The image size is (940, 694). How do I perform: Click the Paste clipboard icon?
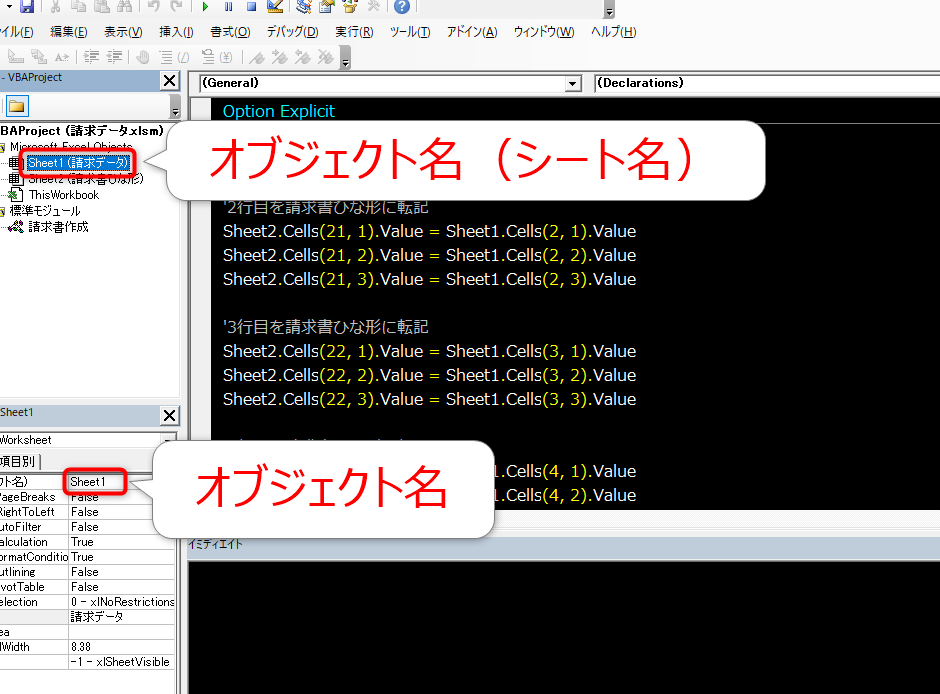pos(101,6)
